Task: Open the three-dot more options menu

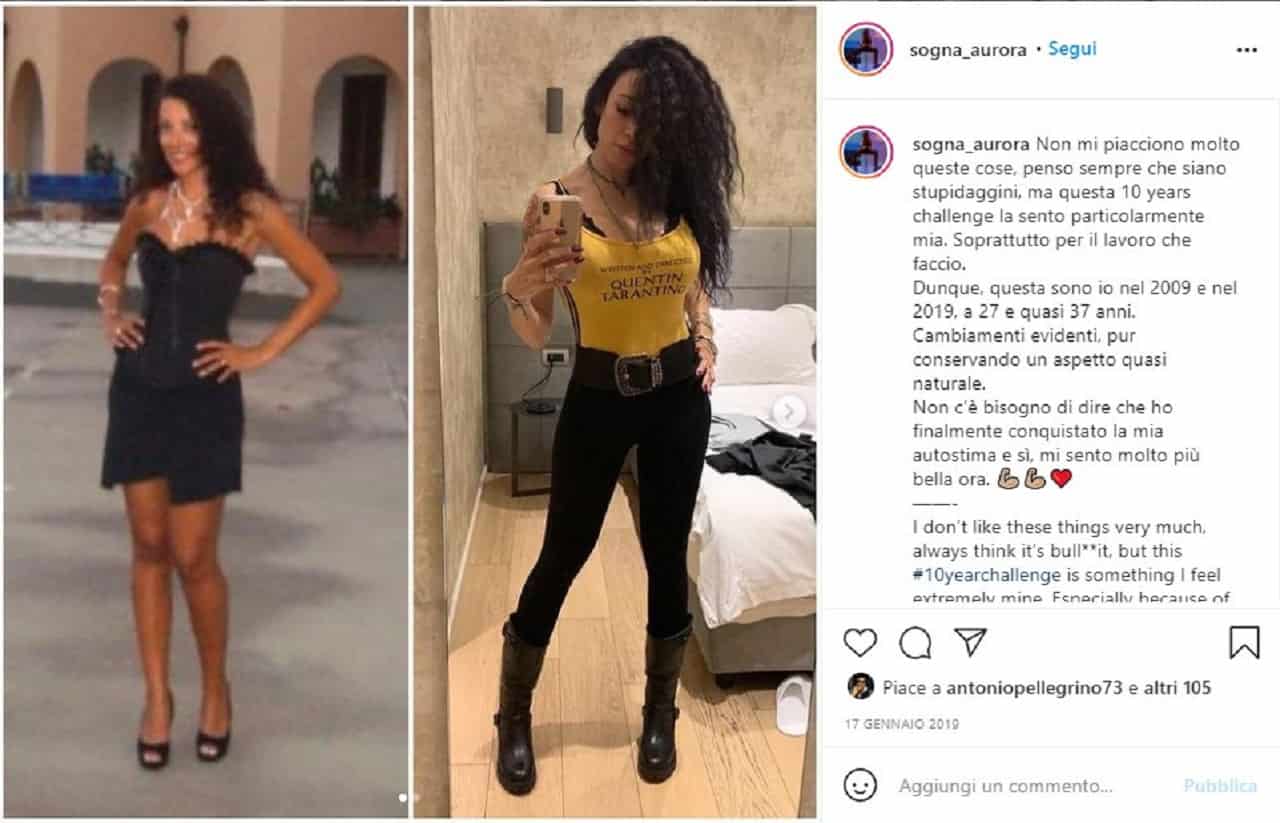Action: [x=1246, y=49]
